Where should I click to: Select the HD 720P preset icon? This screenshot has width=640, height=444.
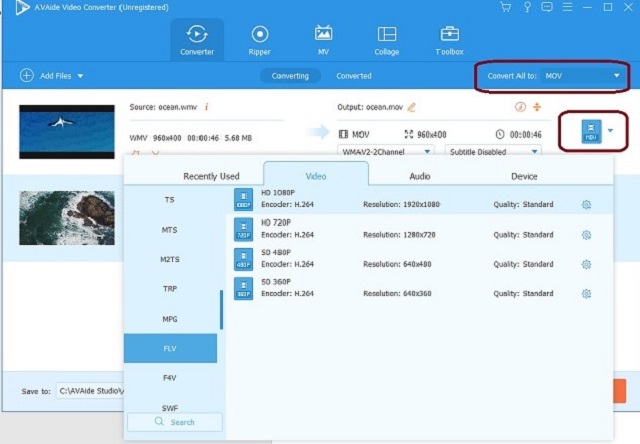click(x=243, y=229)
